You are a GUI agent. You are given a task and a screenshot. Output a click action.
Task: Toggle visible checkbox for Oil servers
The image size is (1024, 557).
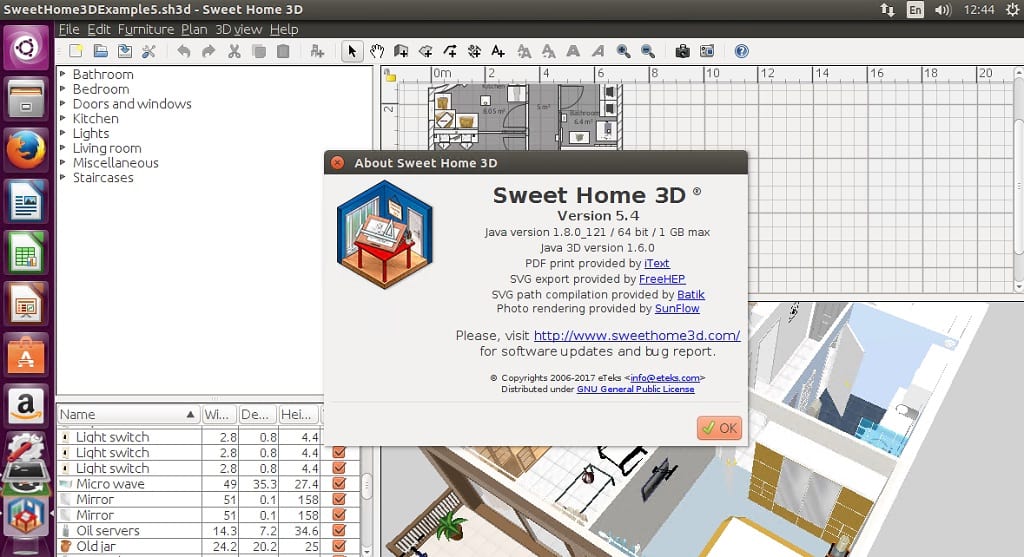pos(339,531)
